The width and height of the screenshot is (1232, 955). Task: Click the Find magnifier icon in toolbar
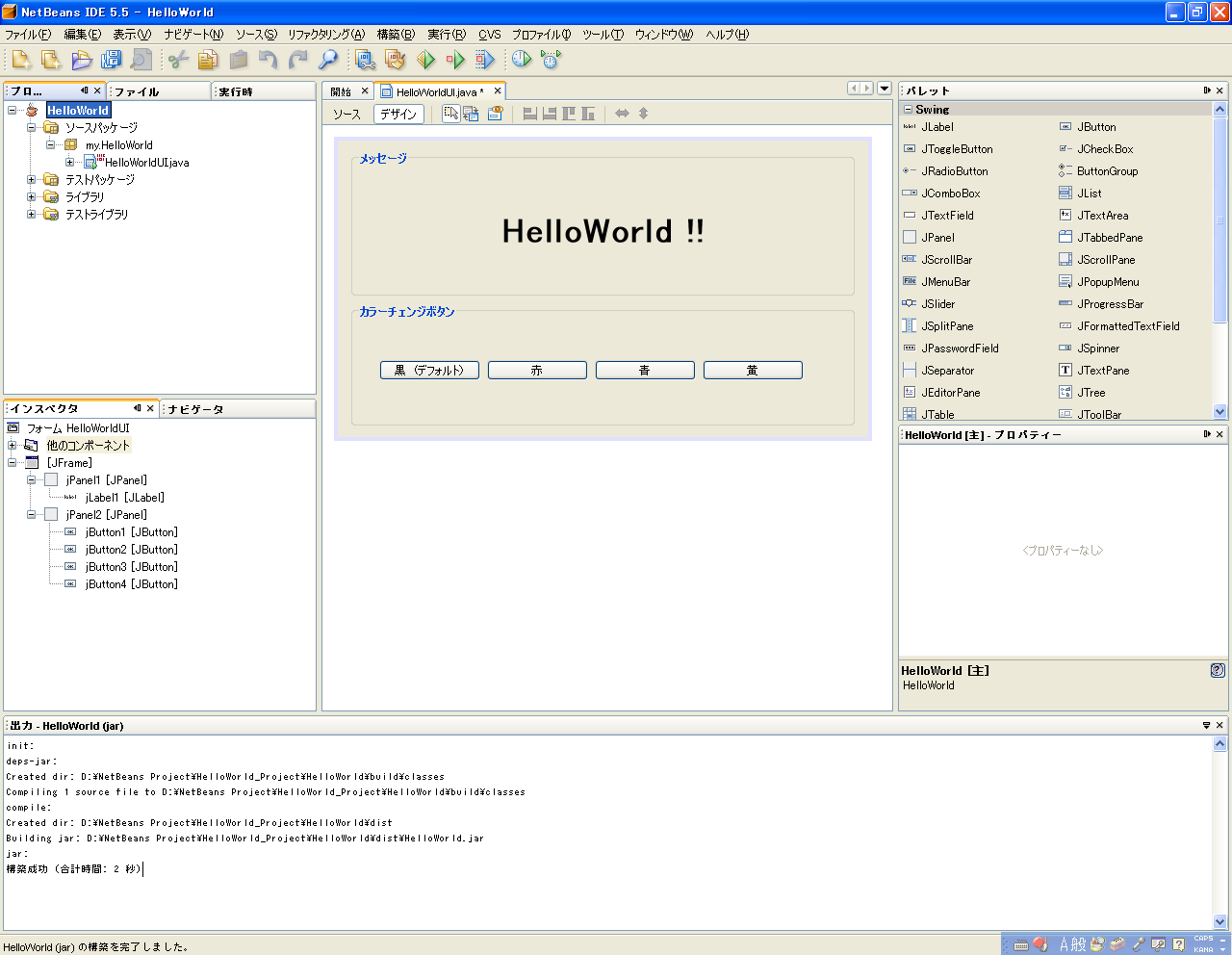tap(328, 60)
